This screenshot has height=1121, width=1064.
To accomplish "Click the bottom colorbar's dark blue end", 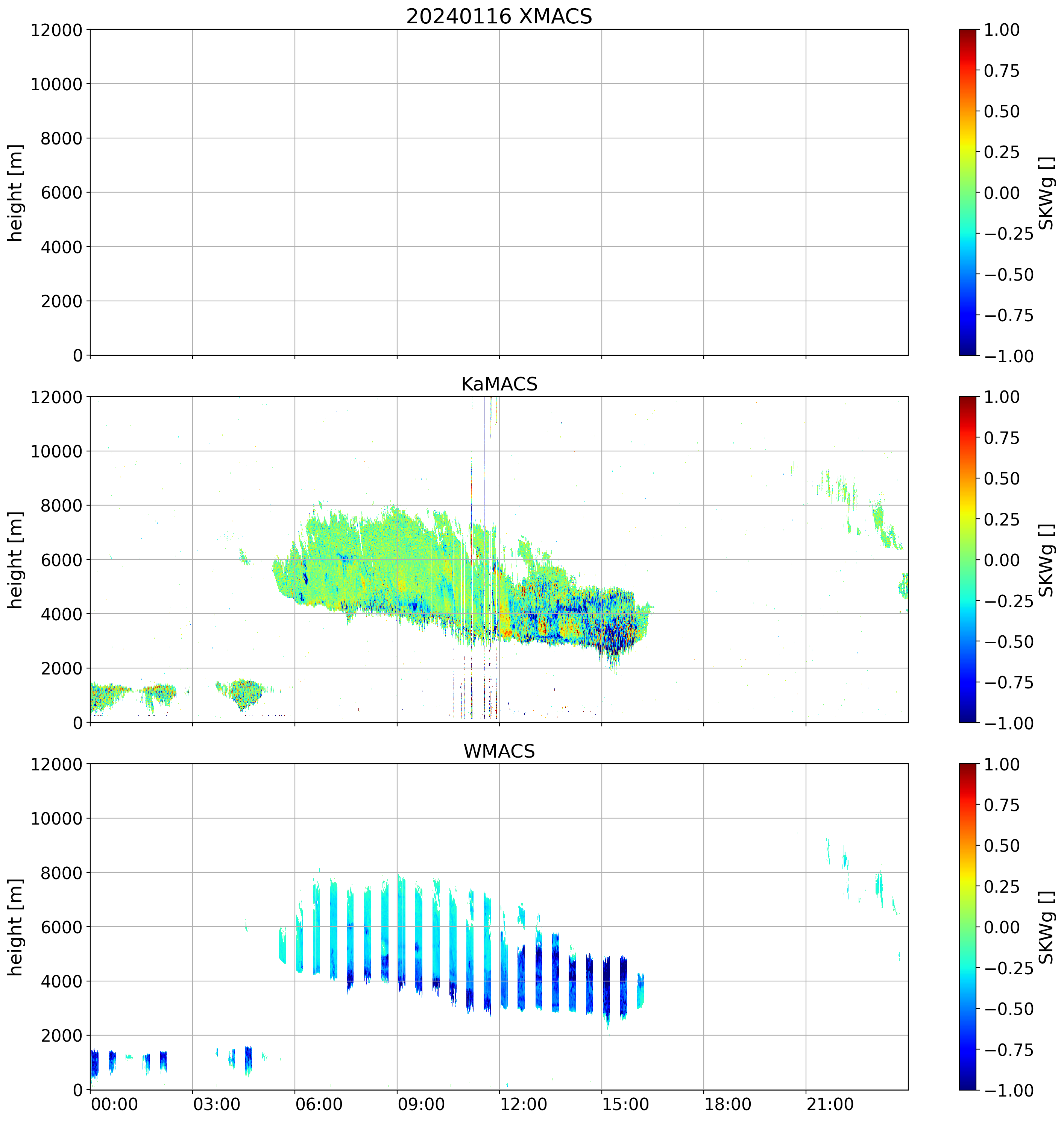I will (968, 1084).
